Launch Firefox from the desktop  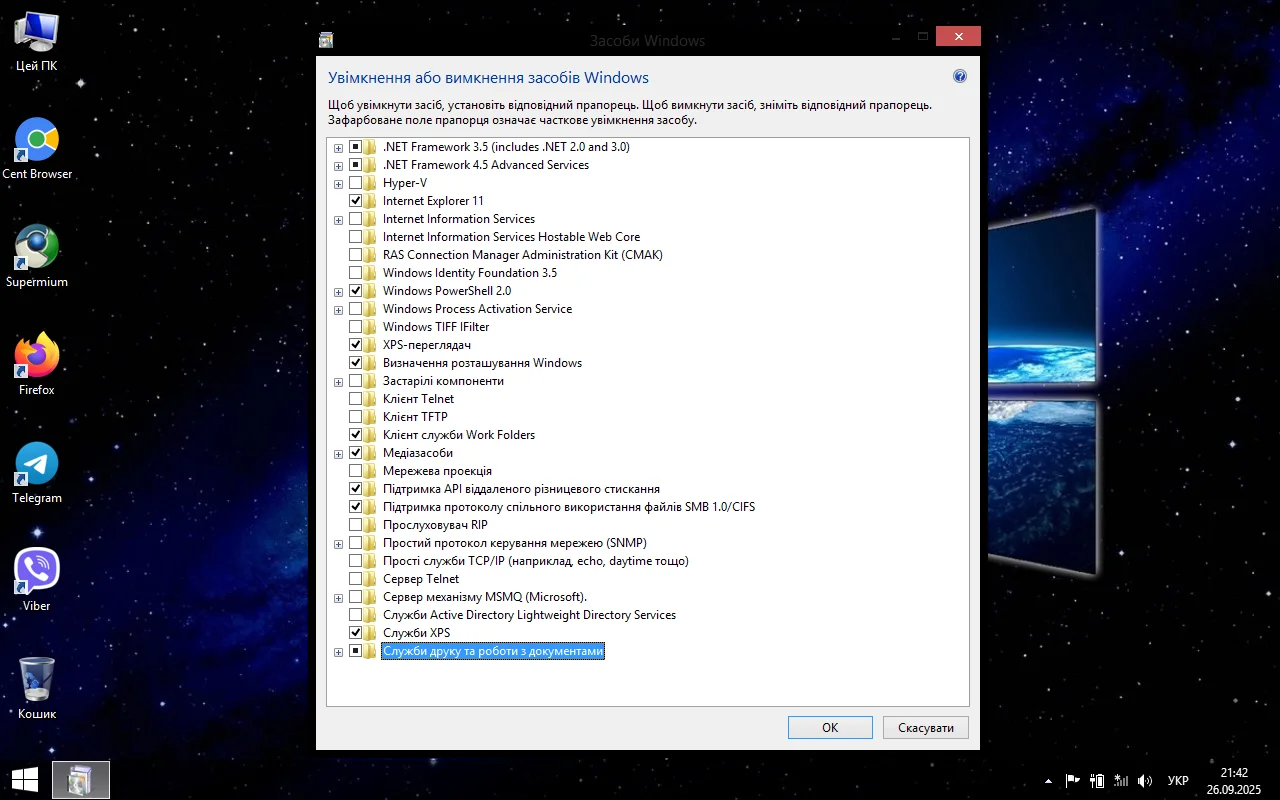click(x=37, y=356)
